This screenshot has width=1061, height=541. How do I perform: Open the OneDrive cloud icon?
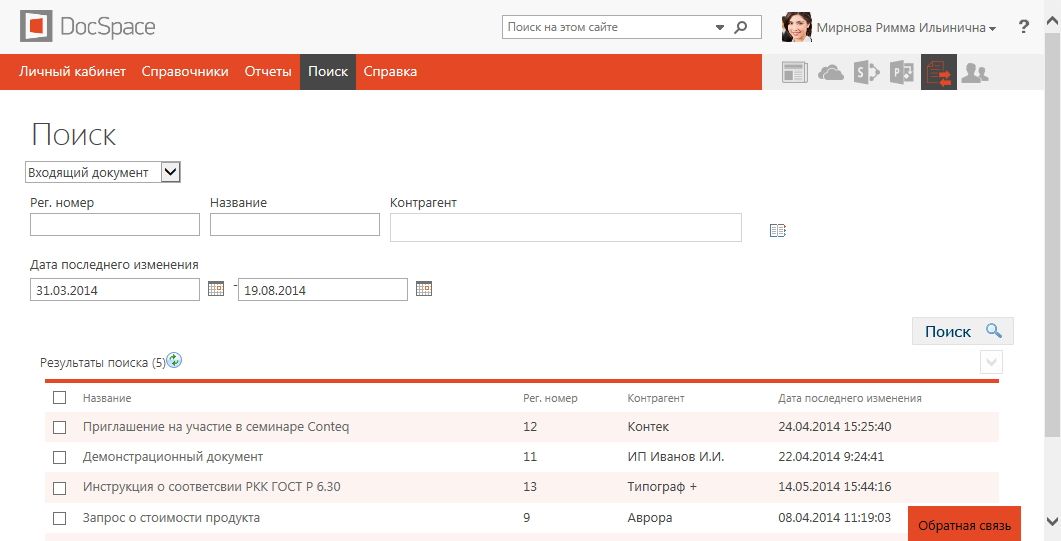830,72
